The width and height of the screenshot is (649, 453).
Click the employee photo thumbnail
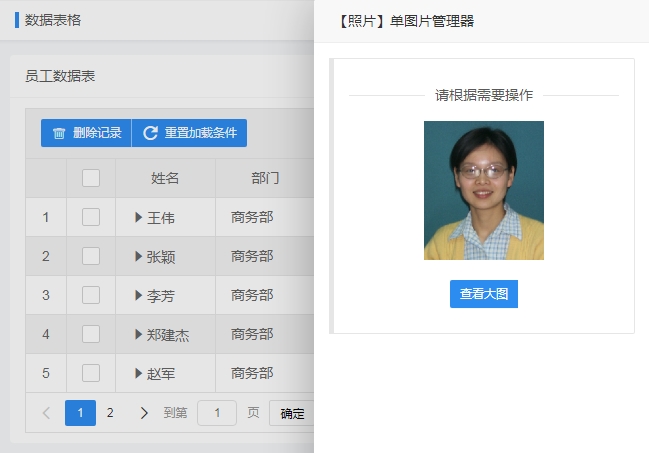(x=484, y=190)
